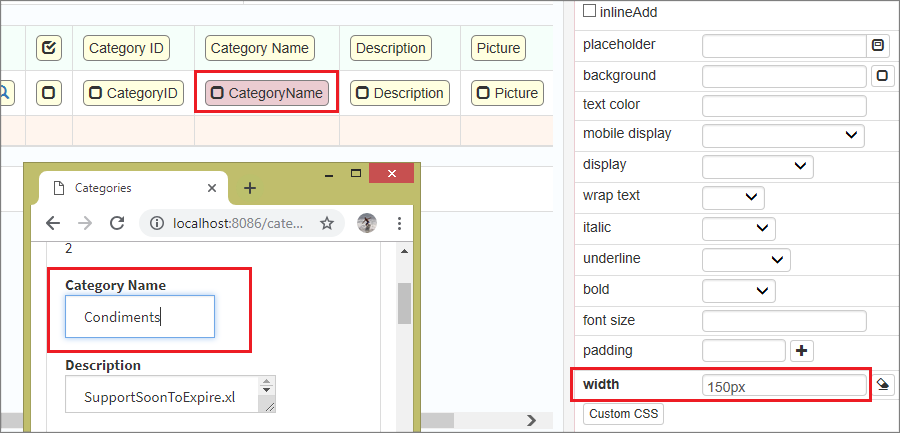The image size is (900, 433).
Task: Click the text color input field
Action: [x=784, y=106]
